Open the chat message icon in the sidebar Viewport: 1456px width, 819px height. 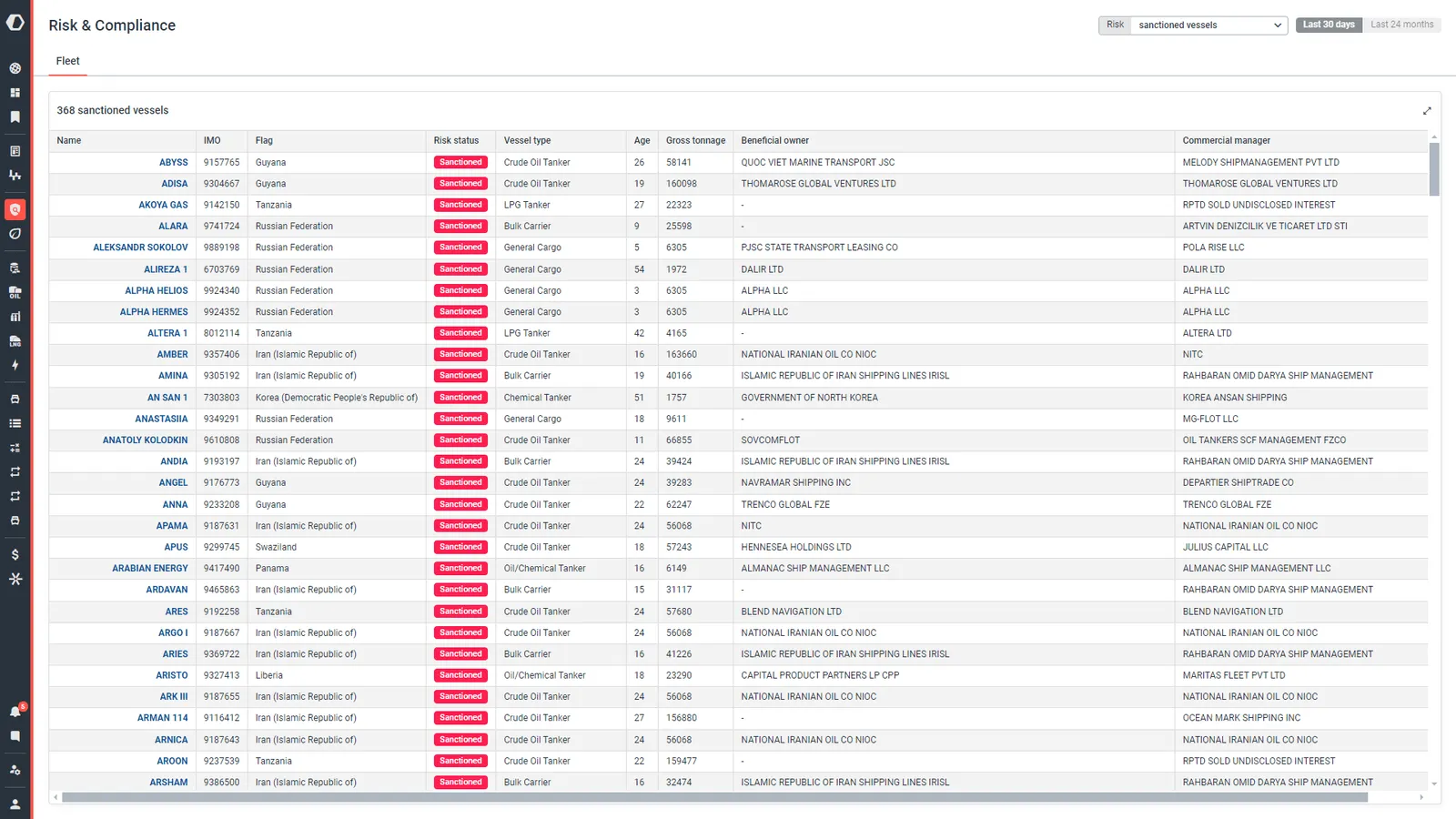click(x=15, y=736)
